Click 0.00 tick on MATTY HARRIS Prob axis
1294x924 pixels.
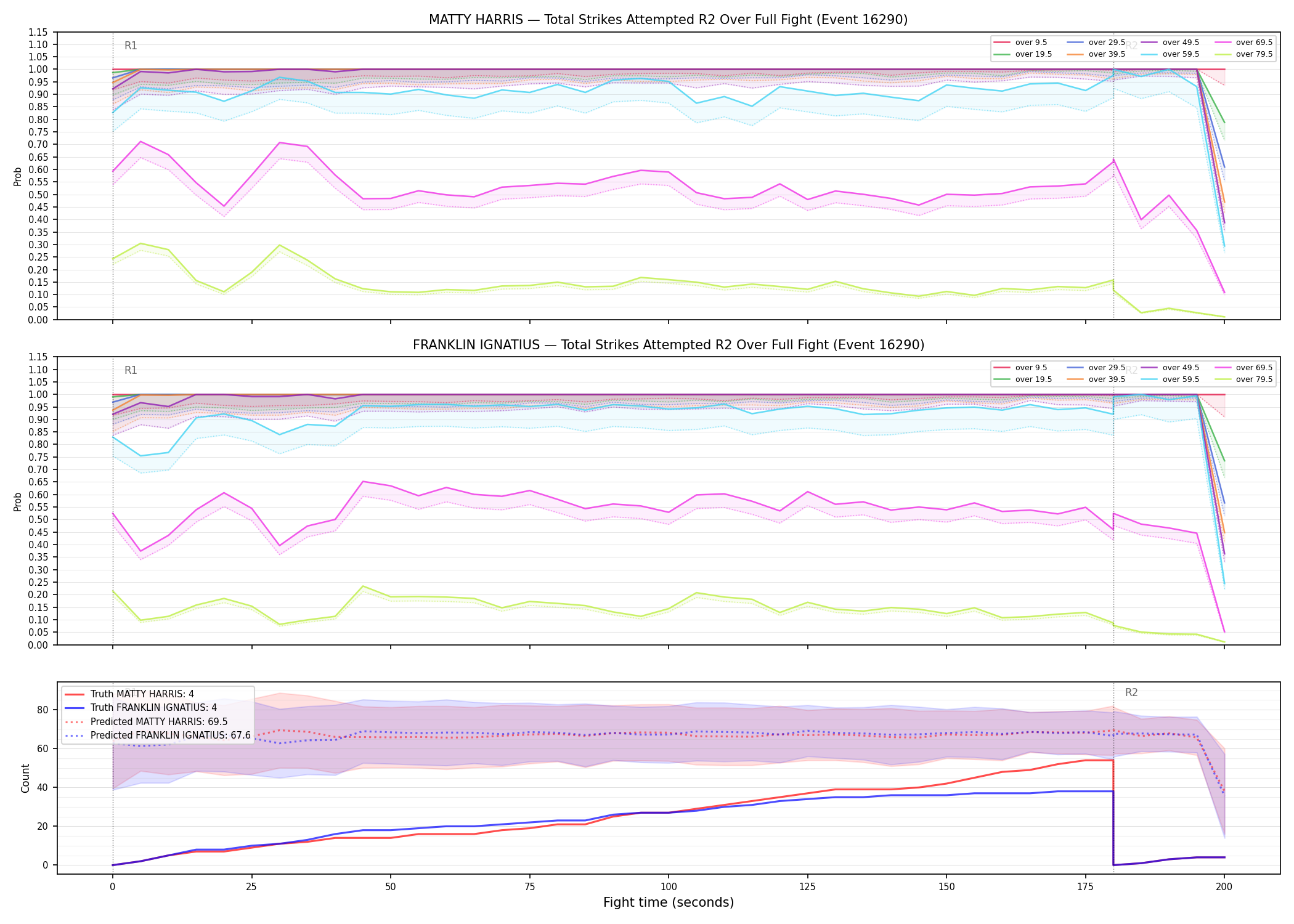(x=38, y=320)
